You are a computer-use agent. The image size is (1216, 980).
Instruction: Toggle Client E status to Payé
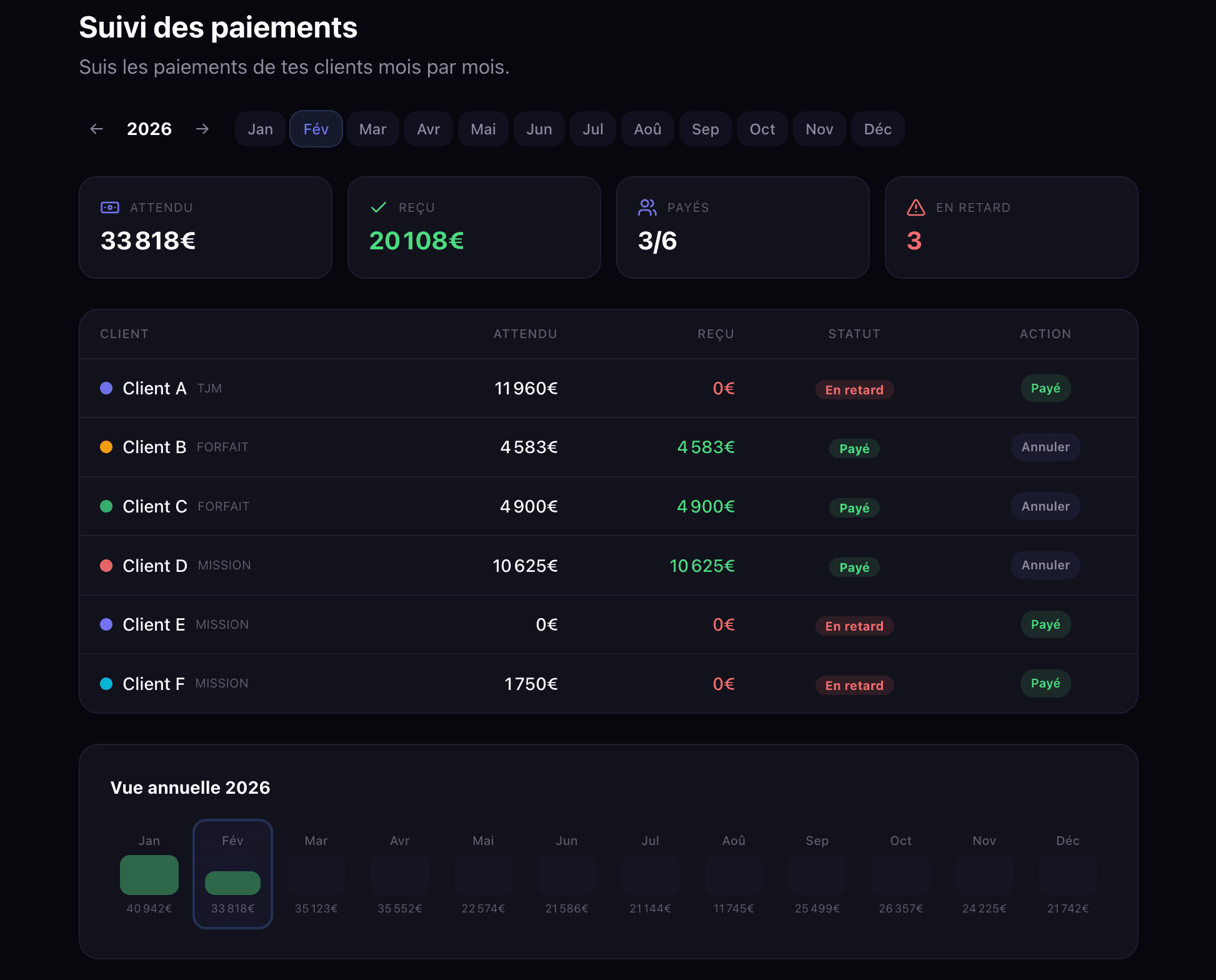pos(1045,624)
